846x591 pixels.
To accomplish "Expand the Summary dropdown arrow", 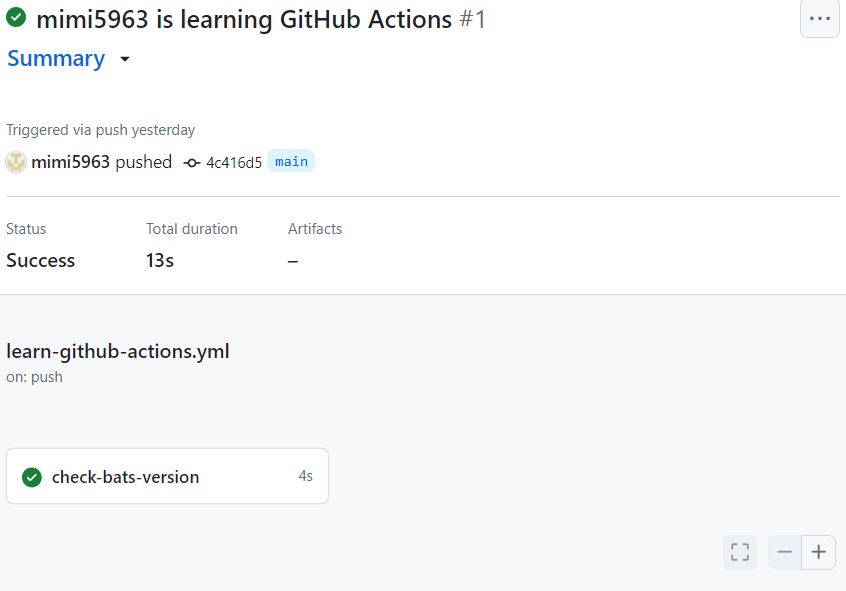I will (125, 59).
